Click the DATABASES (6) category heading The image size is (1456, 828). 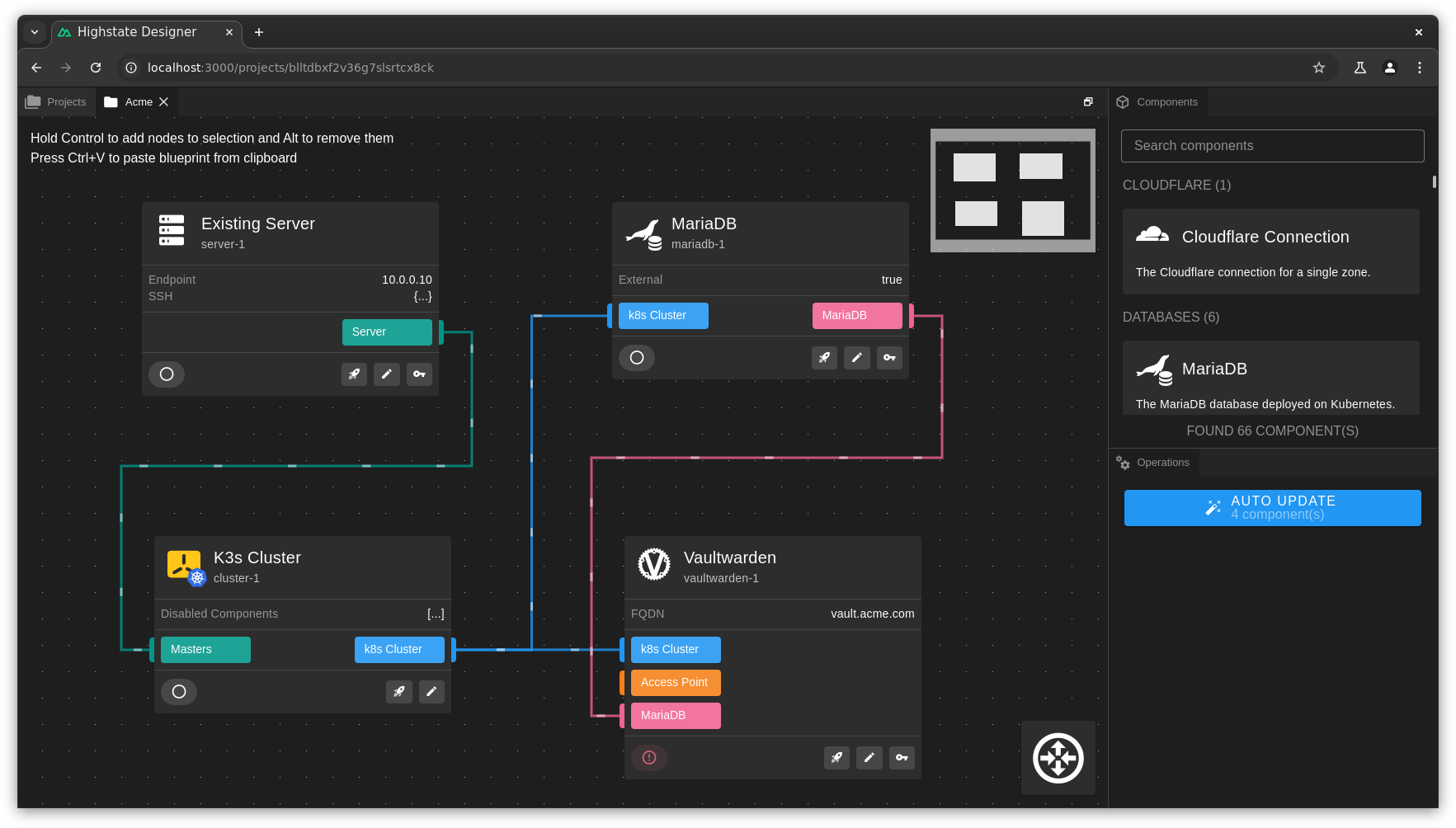click(1171, 318)
